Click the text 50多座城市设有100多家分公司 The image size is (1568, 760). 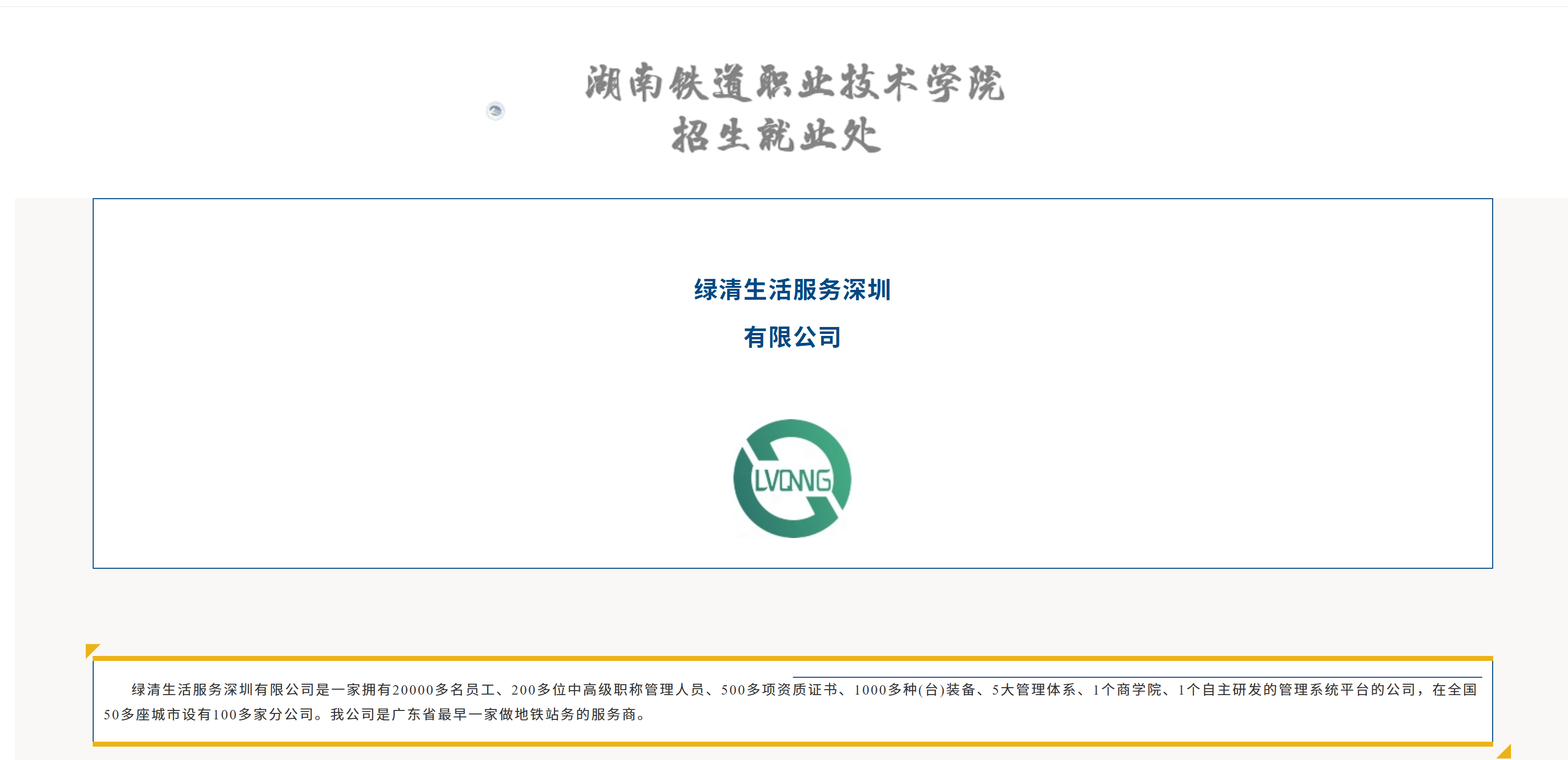pyautogui.click(x=208, y=714)
